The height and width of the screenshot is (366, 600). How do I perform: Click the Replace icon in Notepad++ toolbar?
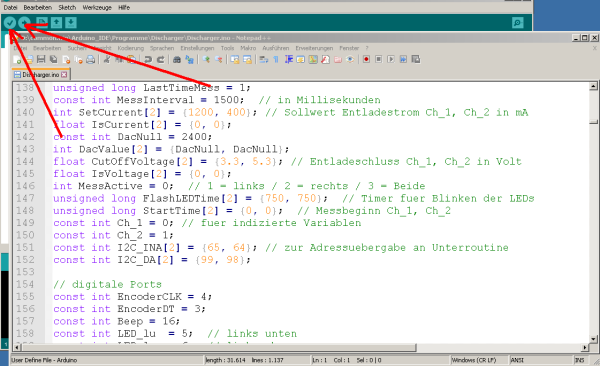189,59
